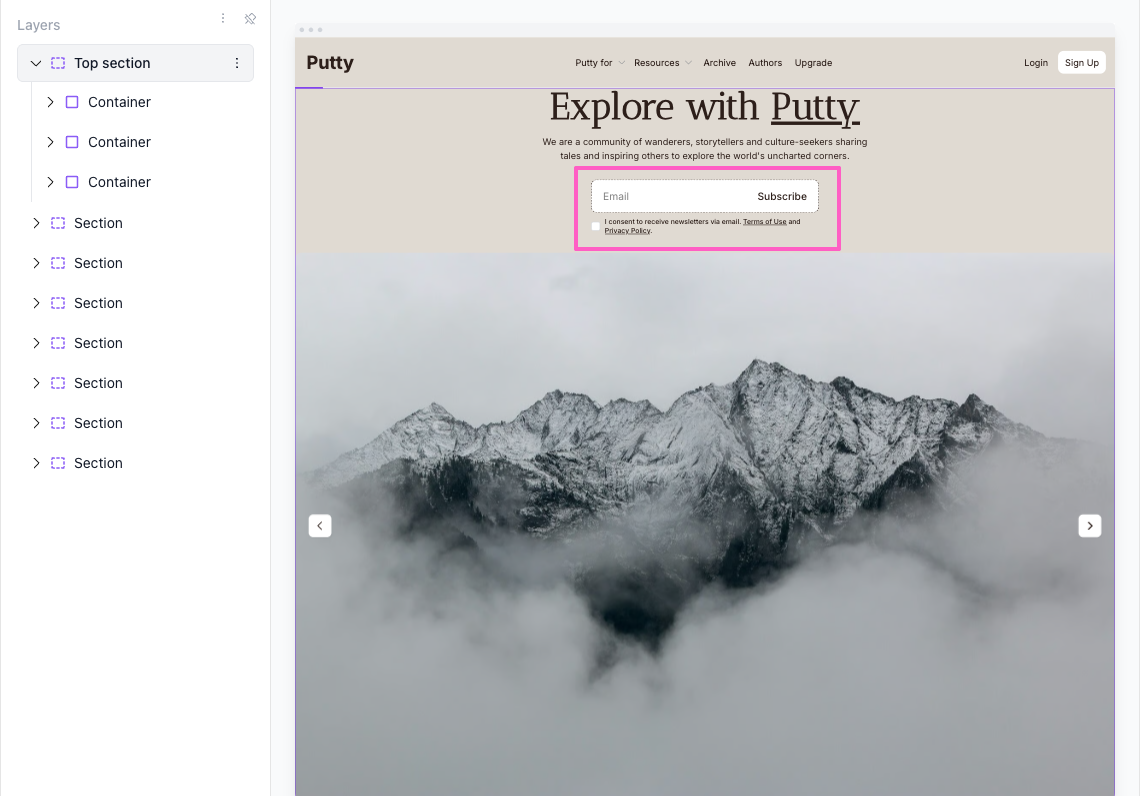Select the third Container layer icon

[72, 182]
